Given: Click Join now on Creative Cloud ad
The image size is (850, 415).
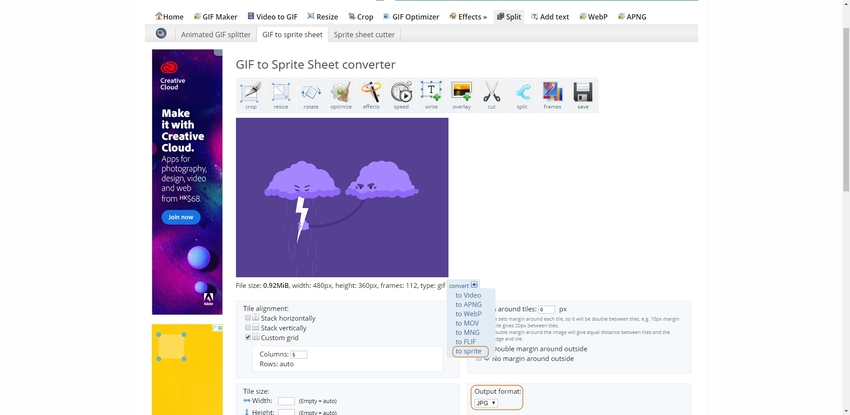Looking at the screenshot, I should point(180,217).
